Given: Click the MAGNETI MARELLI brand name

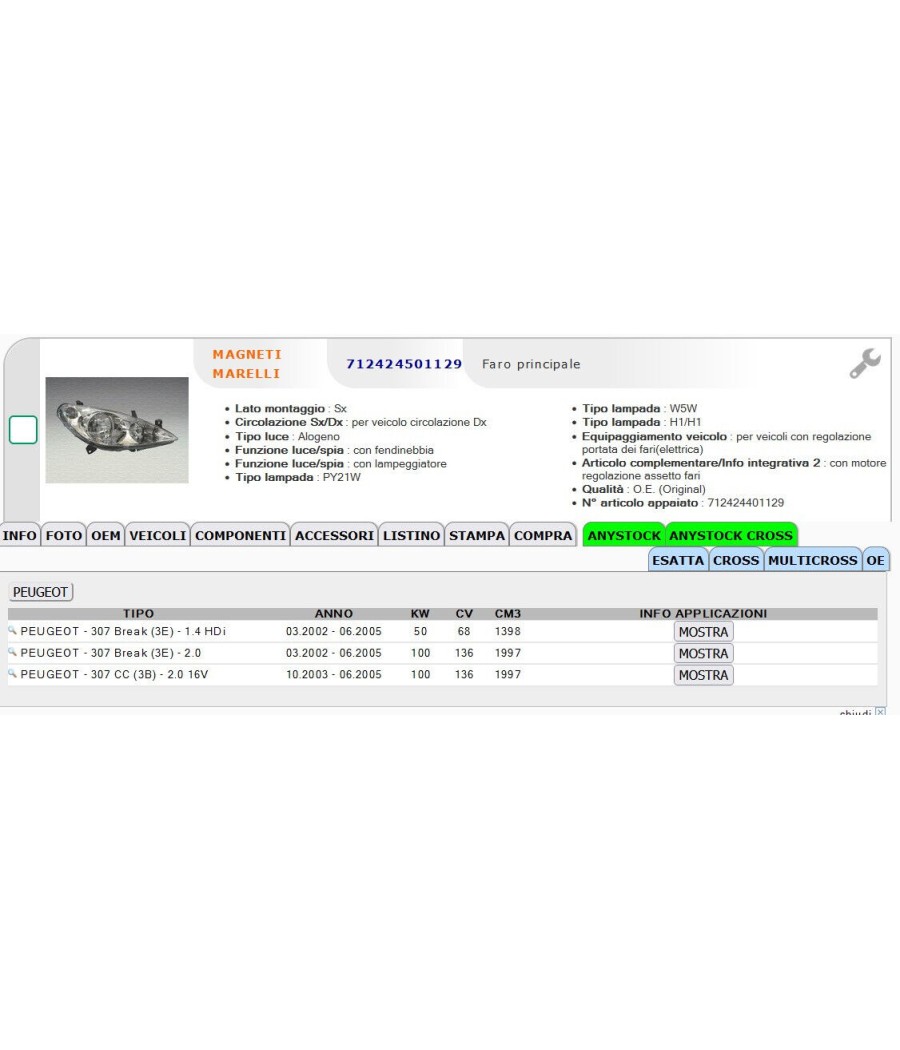Looking at the screenshot, I should coord(247,364).
